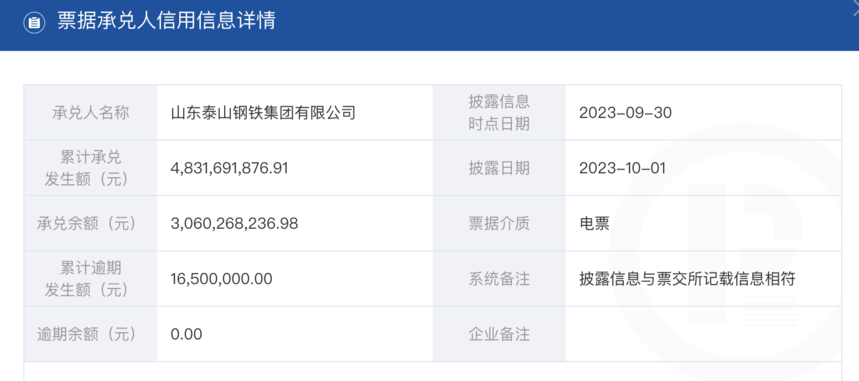Click the 票据承兑人信用信息详情 header title
859x381 pixels.
pyautogui.click(x=167, y=21)
